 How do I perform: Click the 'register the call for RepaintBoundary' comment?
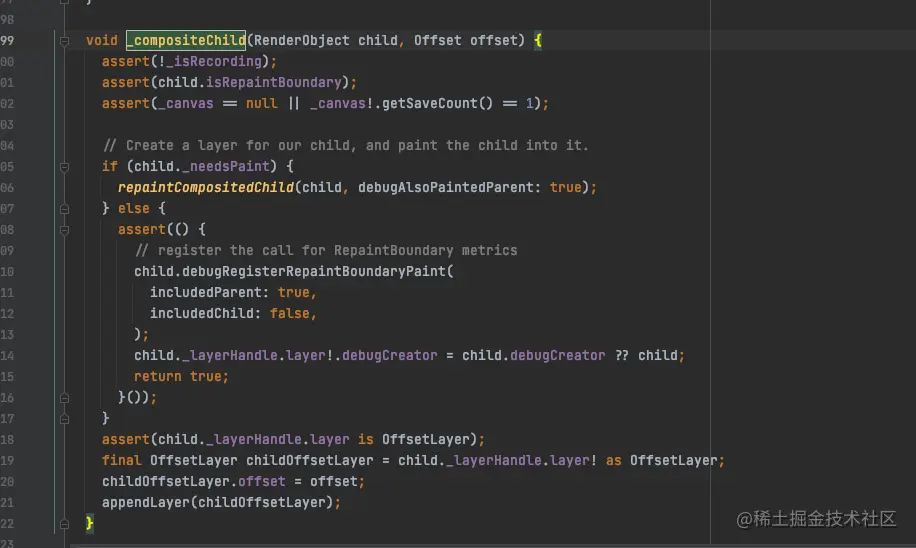click(x=327, y=251)
